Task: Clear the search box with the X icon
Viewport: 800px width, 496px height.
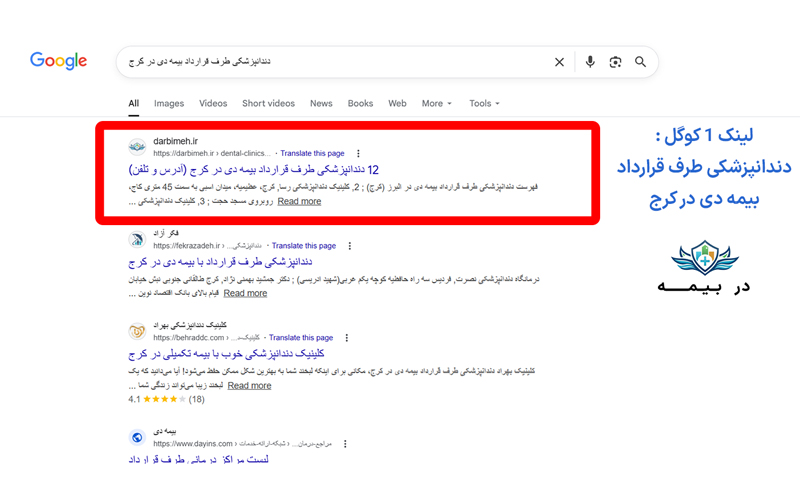Action: point(559,62)
